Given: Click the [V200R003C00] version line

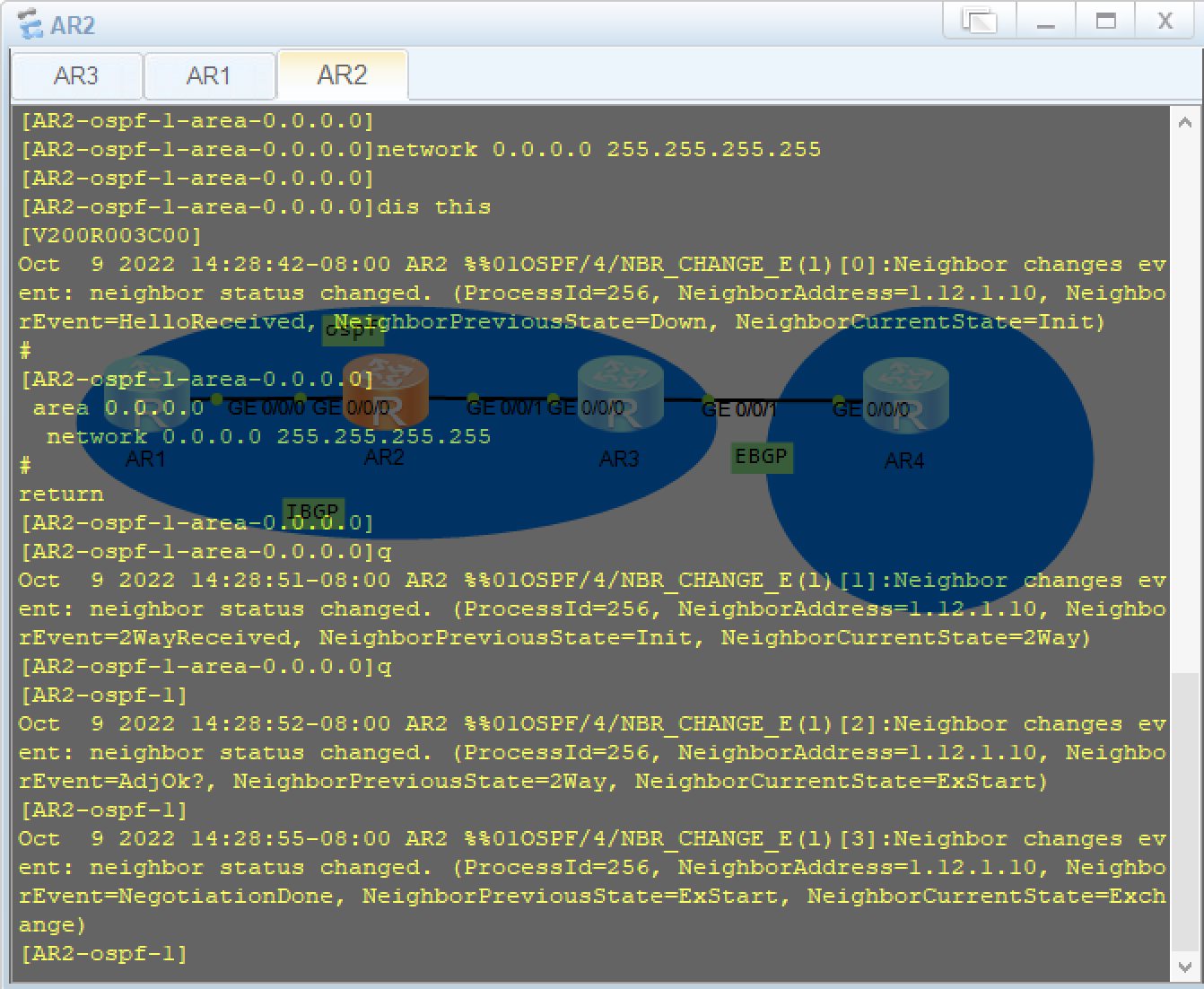Looking at the screenshot, I should (x=110, y=235).
